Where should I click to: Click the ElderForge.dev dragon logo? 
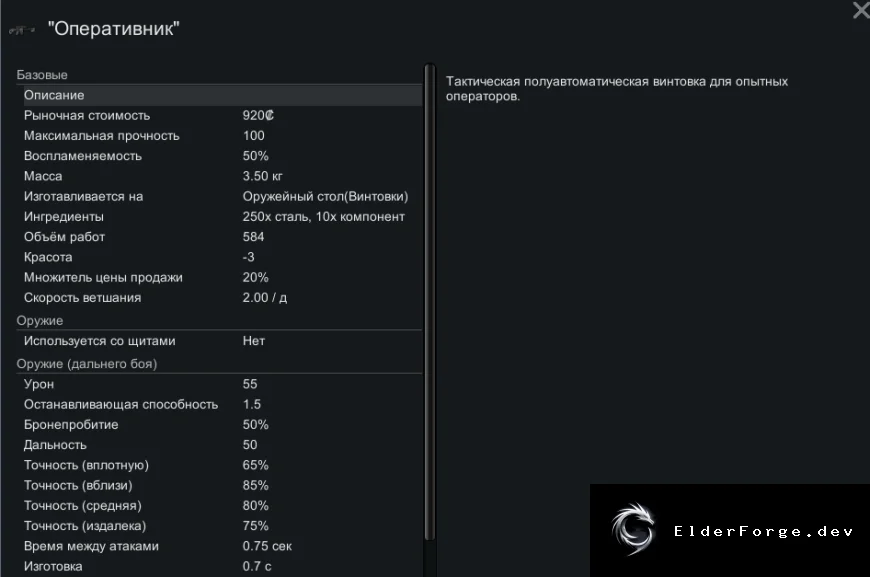(633, 529)
